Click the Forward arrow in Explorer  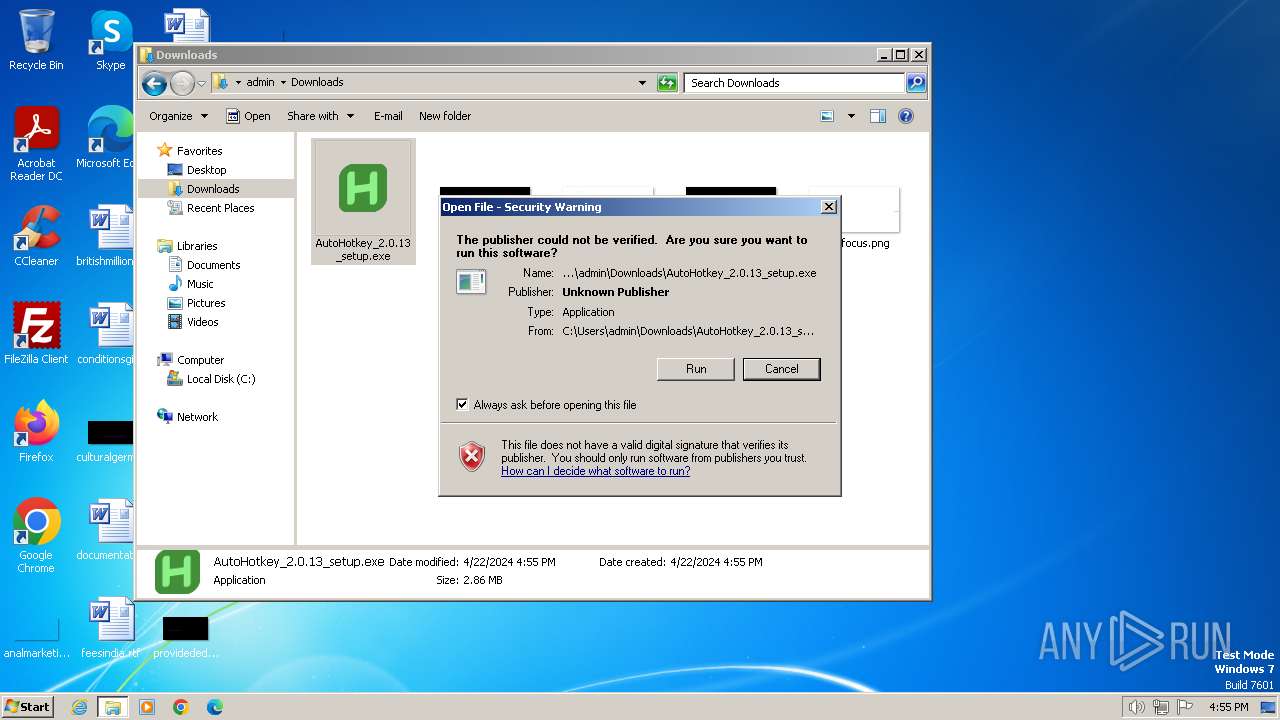tap(182, 83)
